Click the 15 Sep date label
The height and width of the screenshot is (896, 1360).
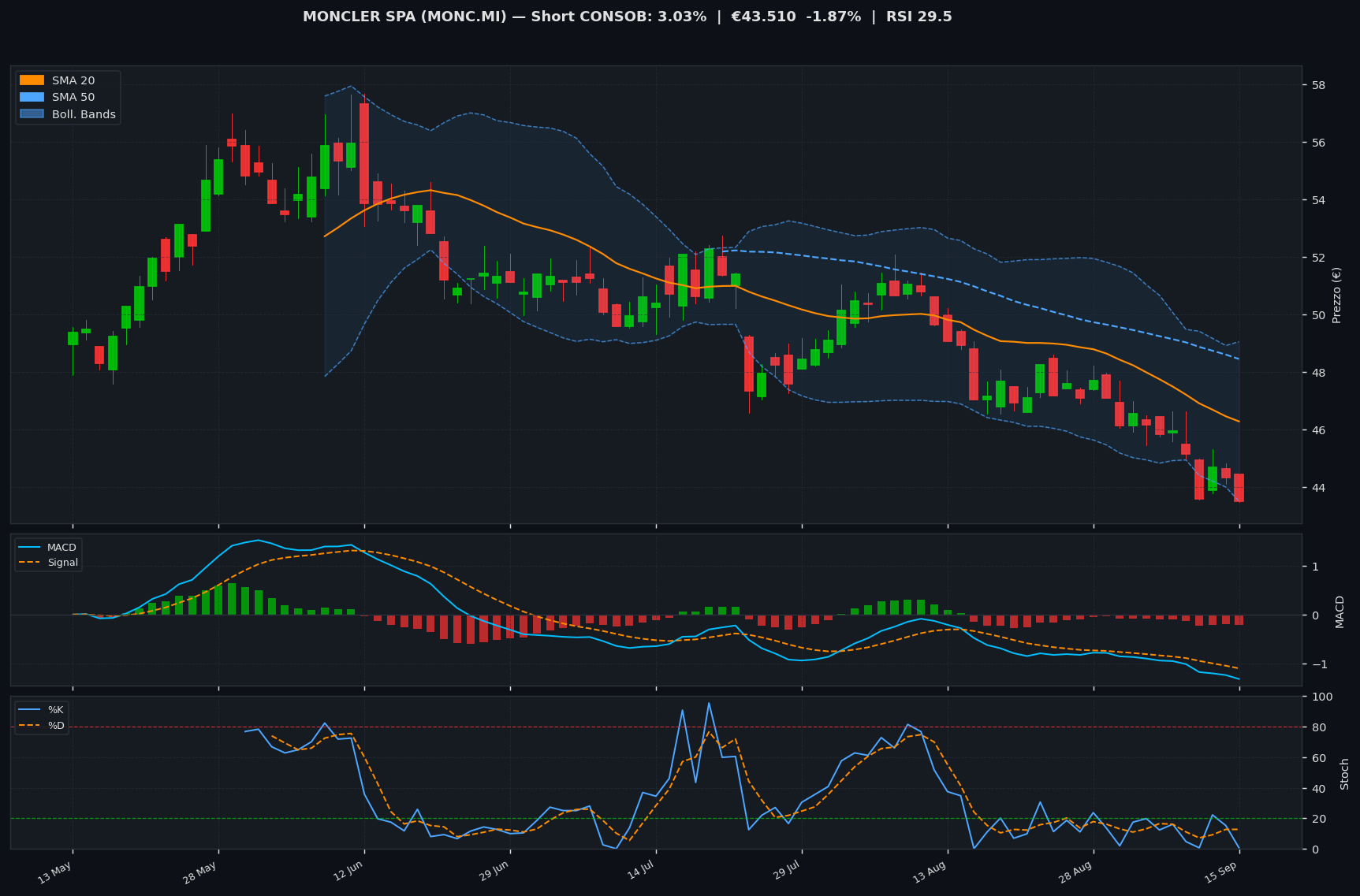[x=1222, y=872]
